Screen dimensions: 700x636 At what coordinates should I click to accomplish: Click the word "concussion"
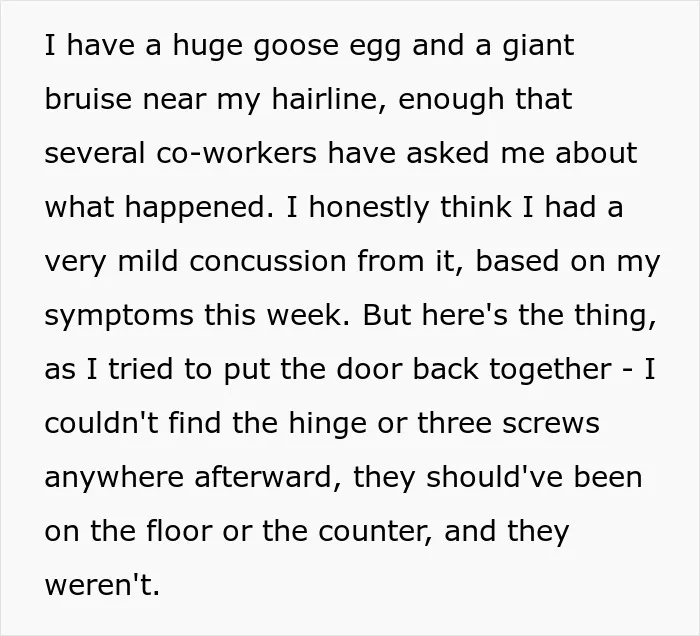(267, 262)
